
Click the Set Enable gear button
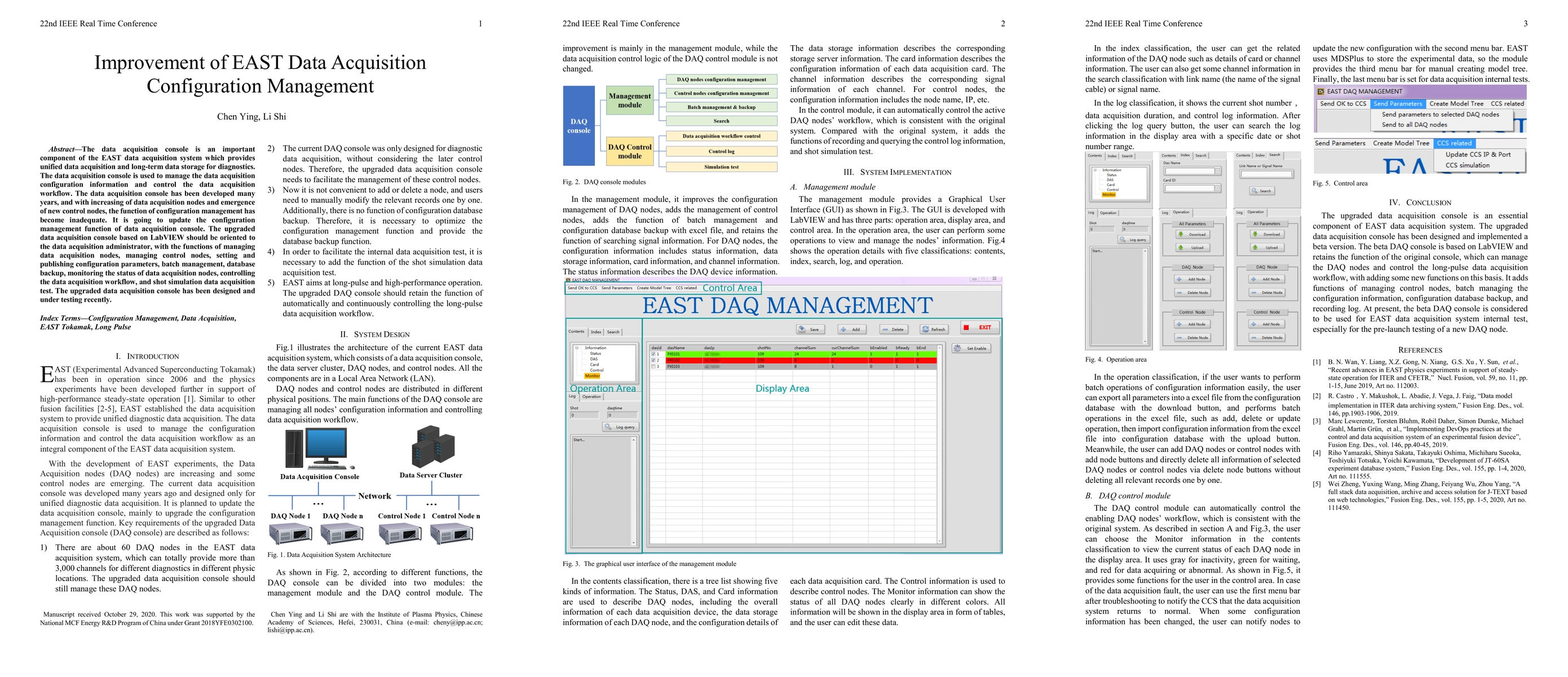click(x=971, y=348)
